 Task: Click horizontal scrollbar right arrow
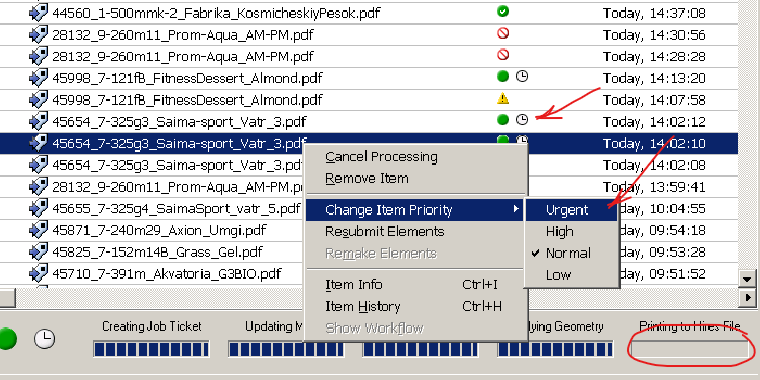click(x=747, y=297)
